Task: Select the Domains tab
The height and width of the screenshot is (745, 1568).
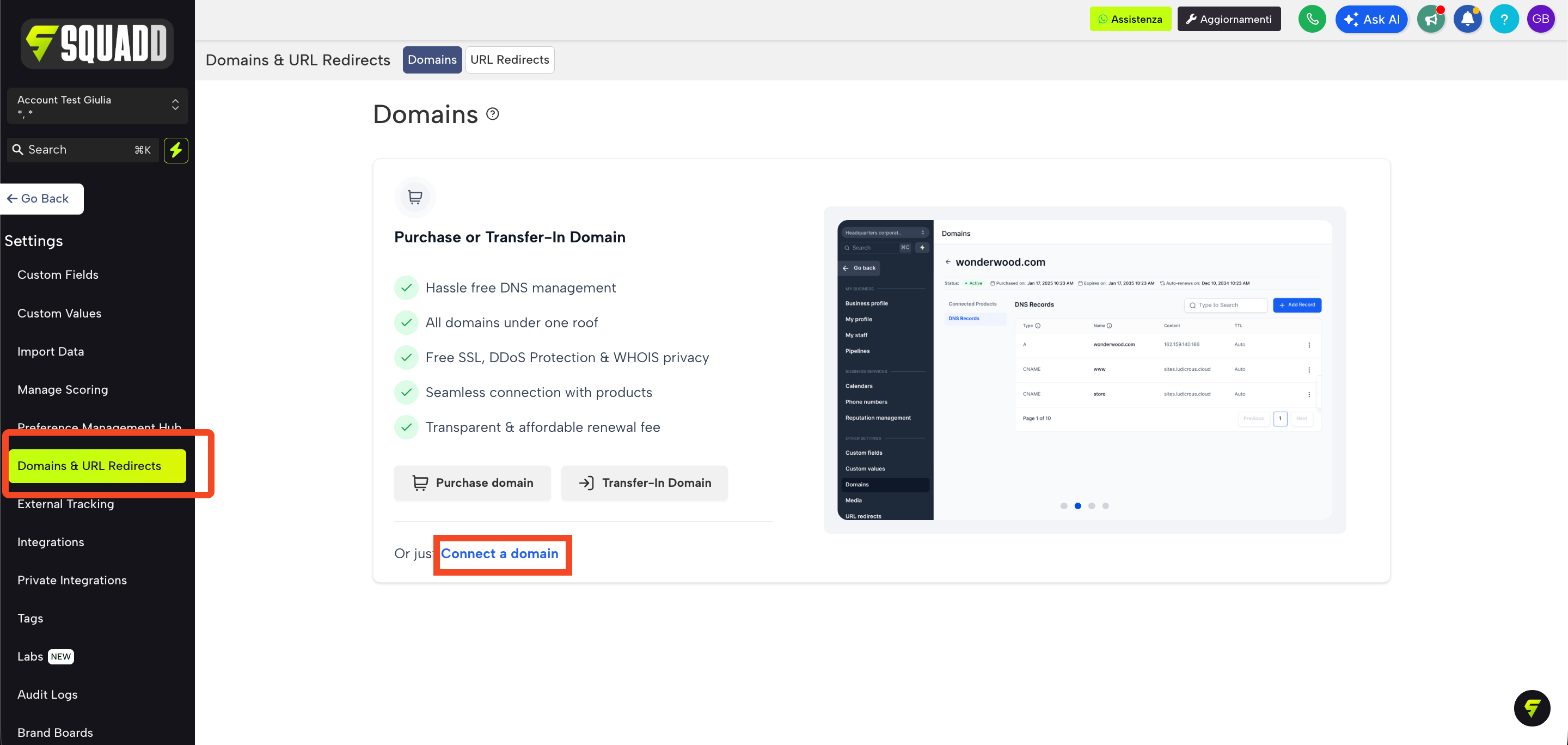Action: (x=432, y=60)
